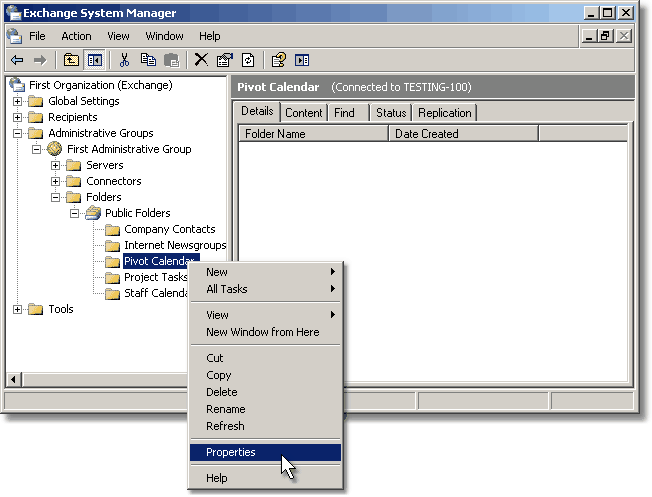The image size is (652, 497).
Task: Choose Copy from the context menu
Action: (265, 375)
